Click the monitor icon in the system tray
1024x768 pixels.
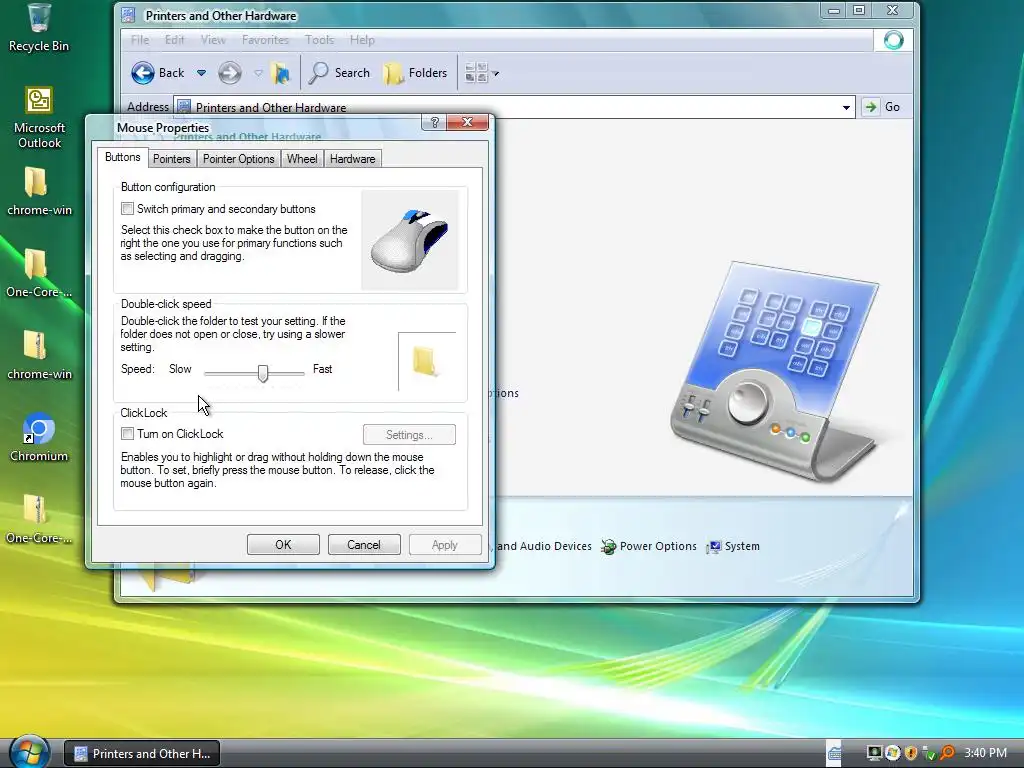pos(874,753)
